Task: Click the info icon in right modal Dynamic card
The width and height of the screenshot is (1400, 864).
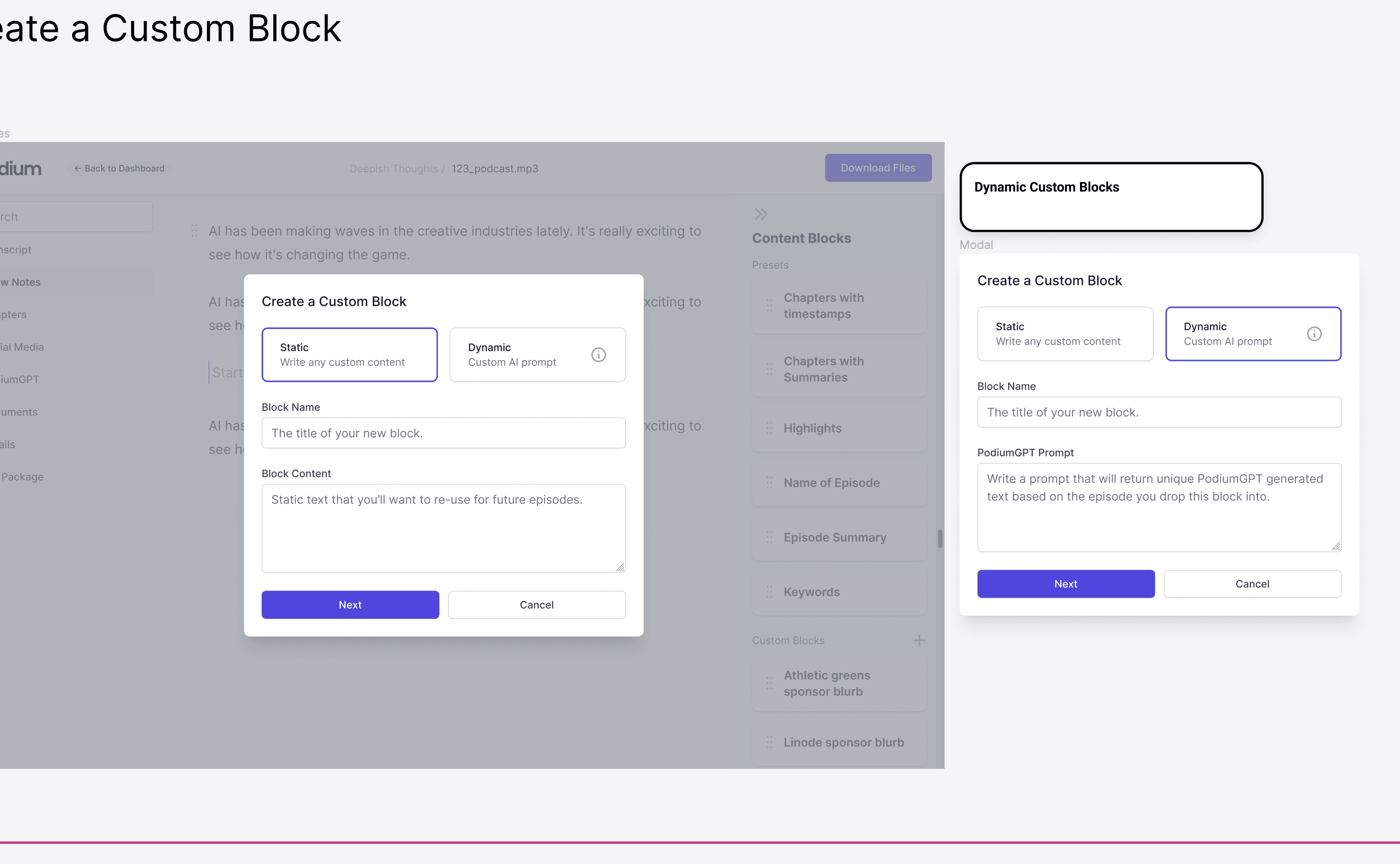Action: tap(1313, 334)
